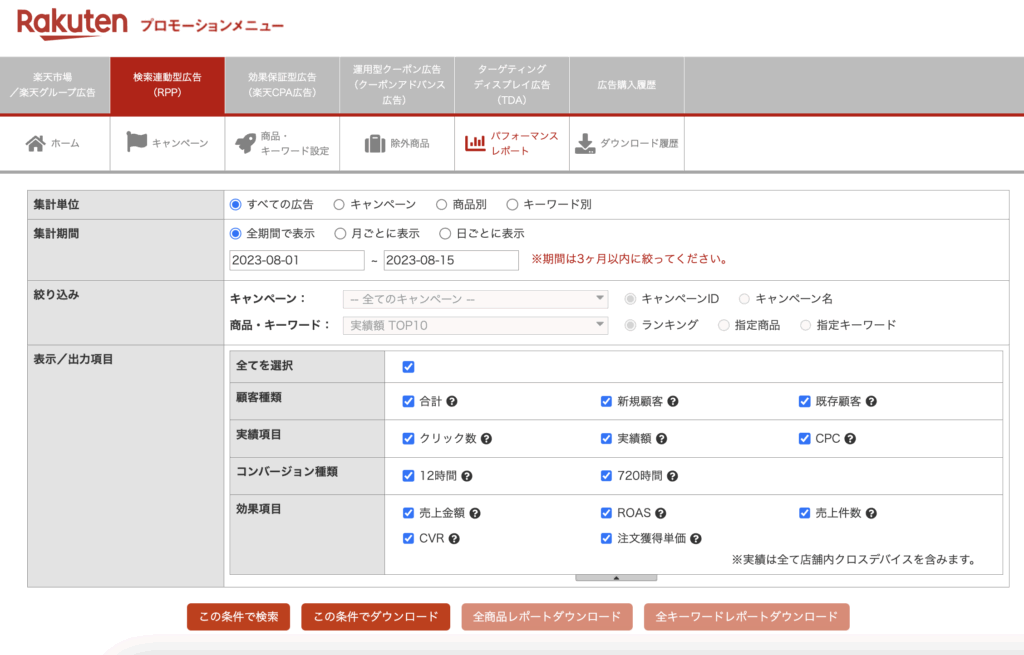
Task: Toggle the 全てを選択 checkbox
Action: click(x=409, y=367)
